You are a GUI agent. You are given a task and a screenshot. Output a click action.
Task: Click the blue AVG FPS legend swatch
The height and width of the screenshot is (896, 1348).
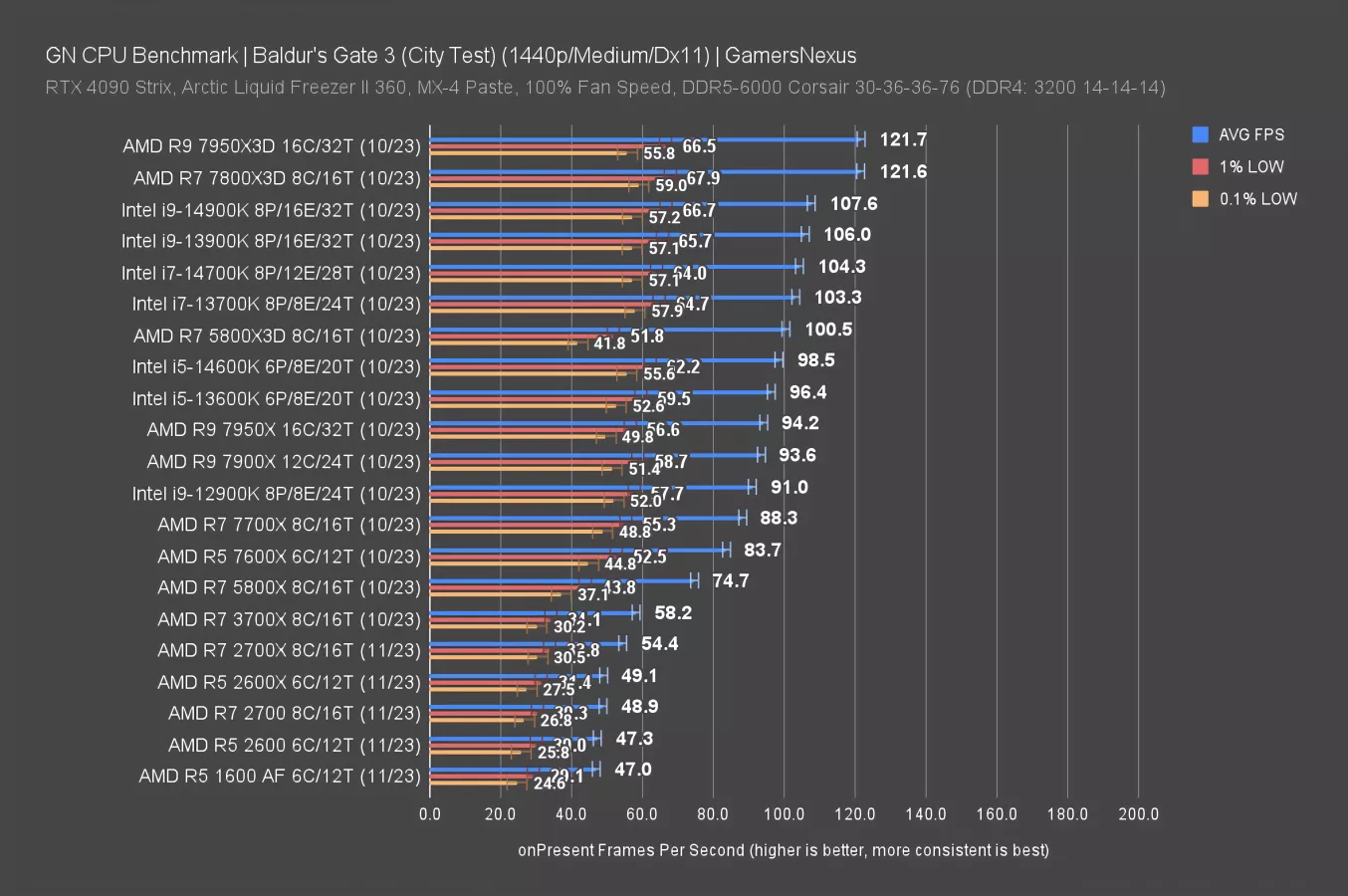(x=1200, y=134)
